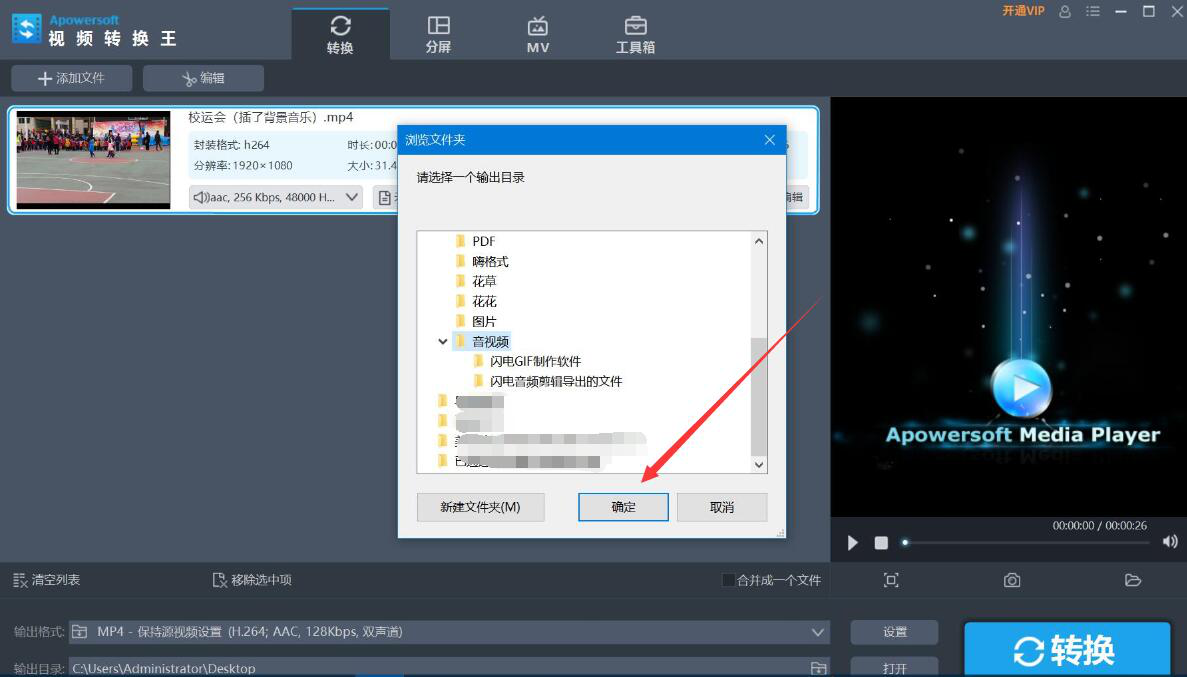
Task: Click 移除选中项
Action: 252,580
